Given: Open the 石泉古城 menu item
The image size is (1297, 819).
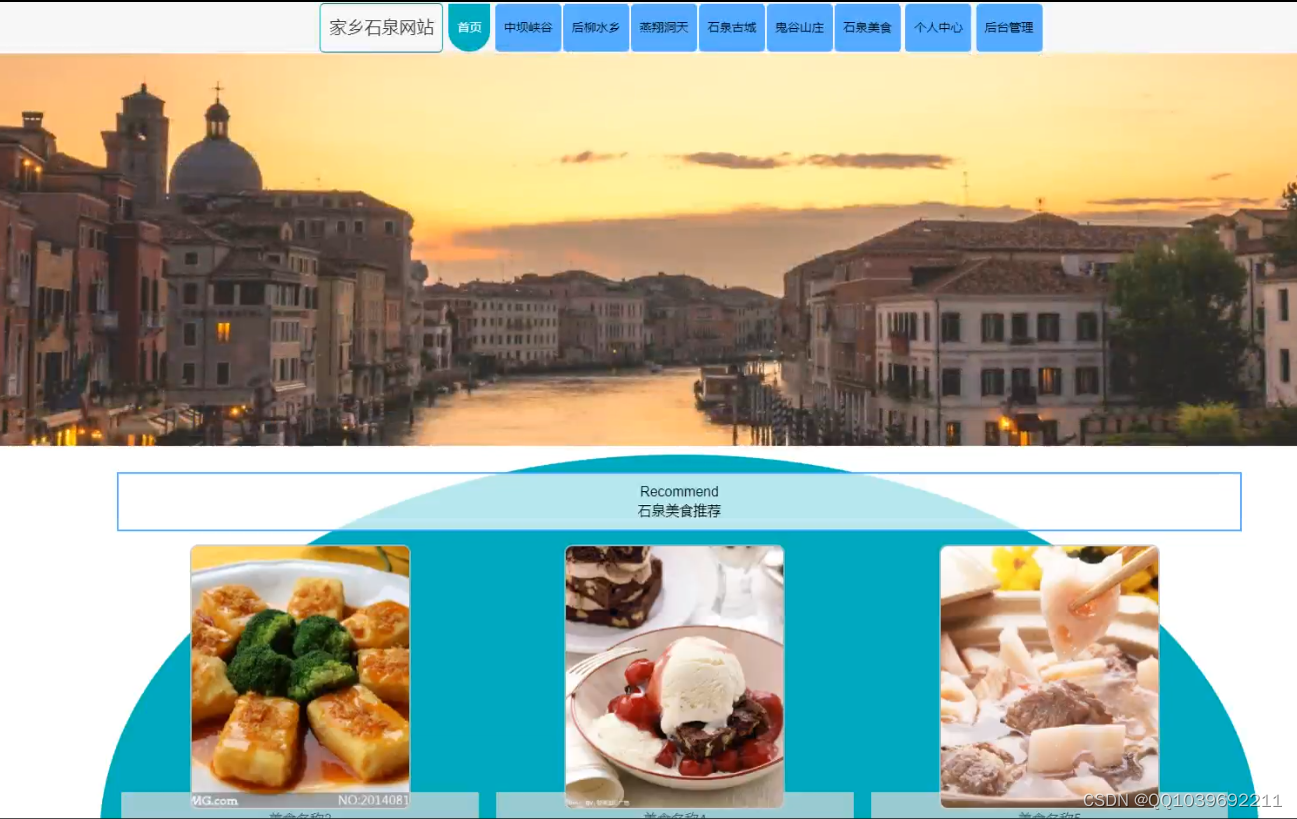Looking at the screenshot, I should (732, 28).
